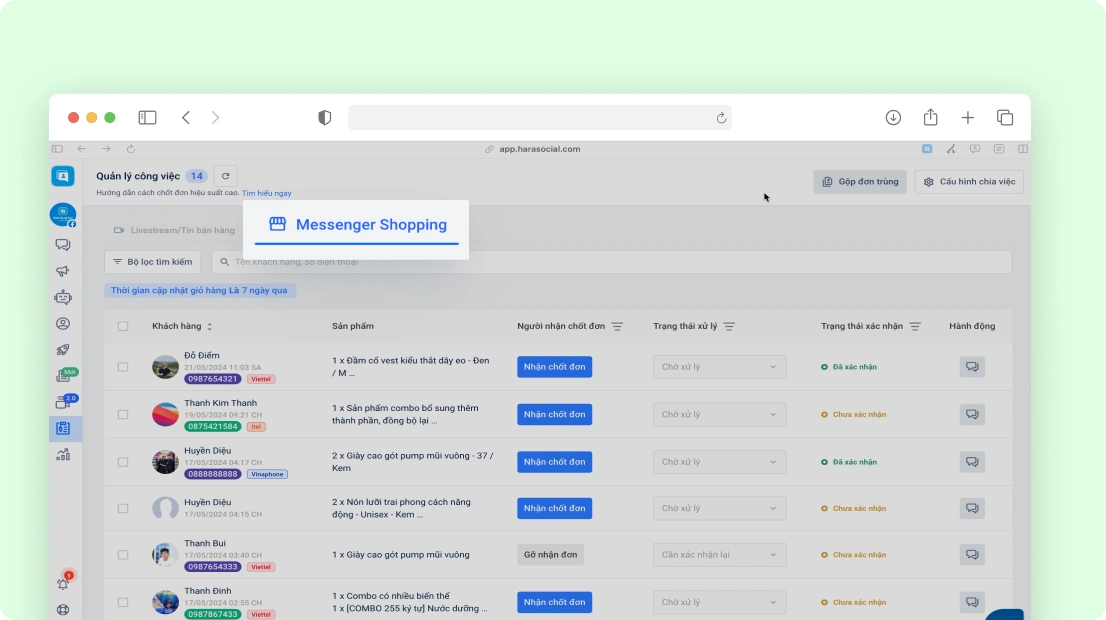Image resolution: width=1106 pixels, height=620 pixels.
Task: Select the active task management sidebar icon
Action: click(x=63, y=428)
